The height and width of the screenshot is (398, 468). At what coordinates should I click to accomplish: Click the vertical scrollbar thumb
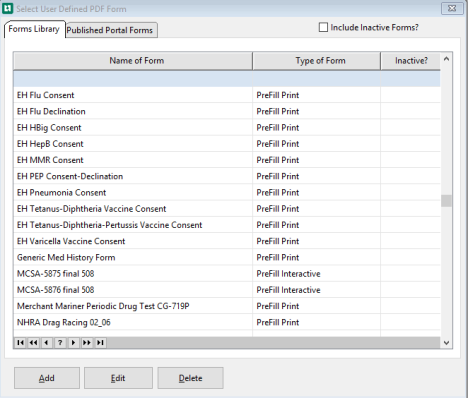point(446,201)
